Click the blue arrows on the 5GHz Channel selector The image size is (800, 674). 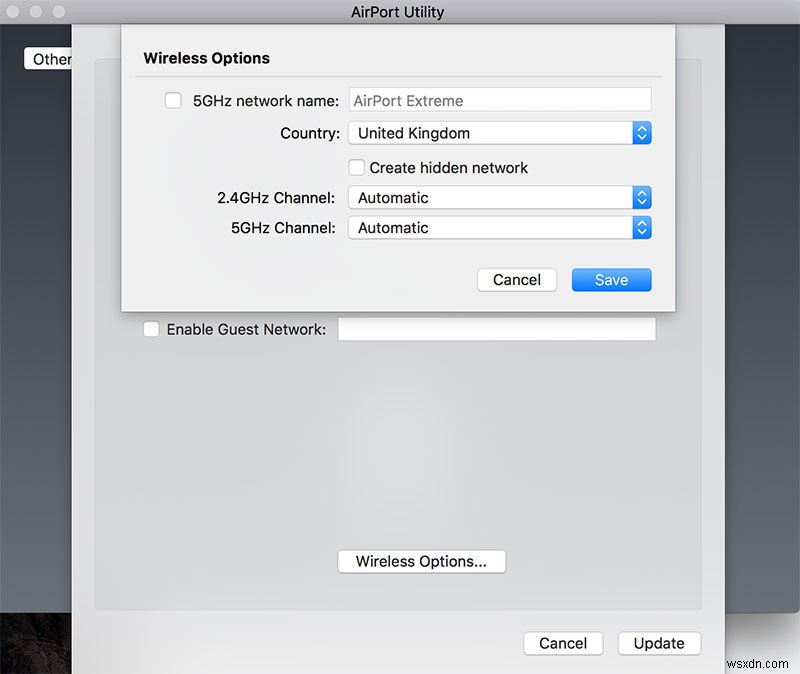pyautogui.click(x=641, y=227)
